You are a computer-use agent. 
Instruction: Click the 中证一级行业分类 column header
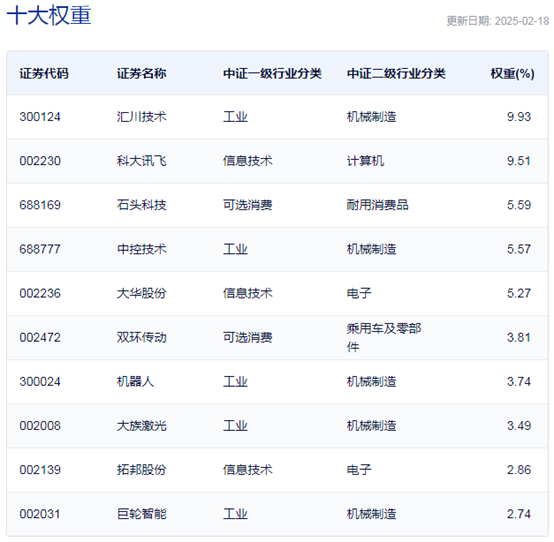(x=272, y=73)
